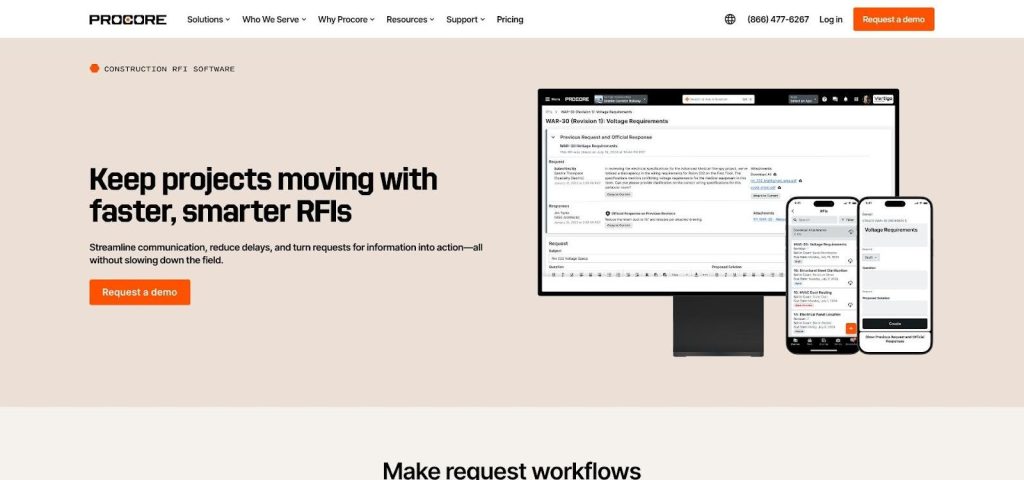
Task: Expand the Solutions dropdown menu
Action: point(208,19)
